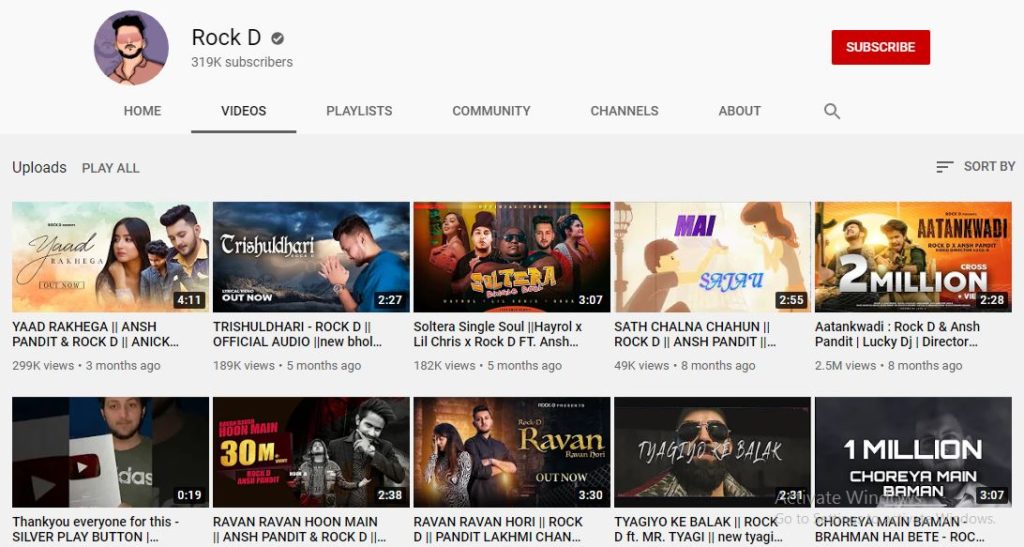Play the Tyagiyo Ke Balak thumbnail

coord(712,452)
